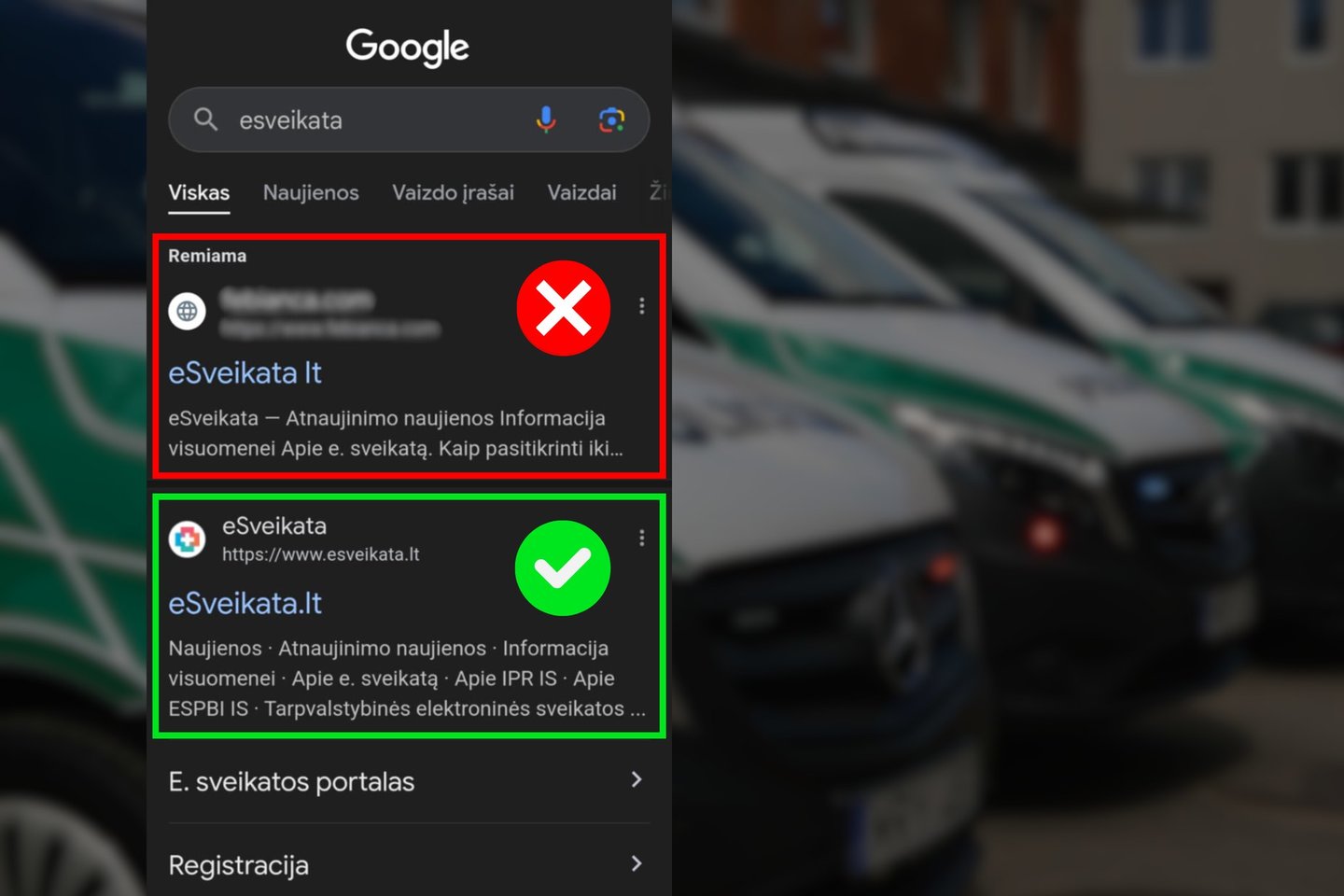1344x896 pixels.
Task: Open Google Lens camera search icon
Action: 611,119
